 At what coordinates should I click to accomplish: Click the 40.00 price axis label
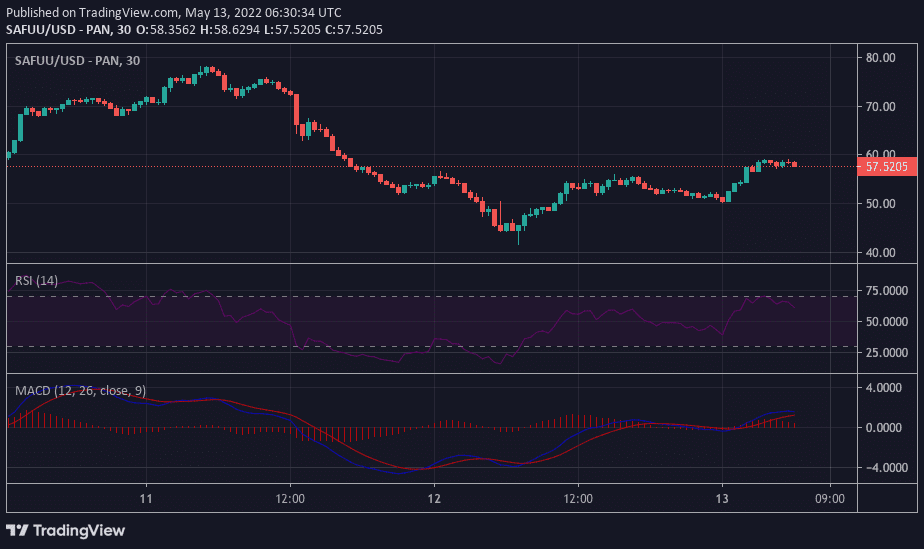coord(879,253)
